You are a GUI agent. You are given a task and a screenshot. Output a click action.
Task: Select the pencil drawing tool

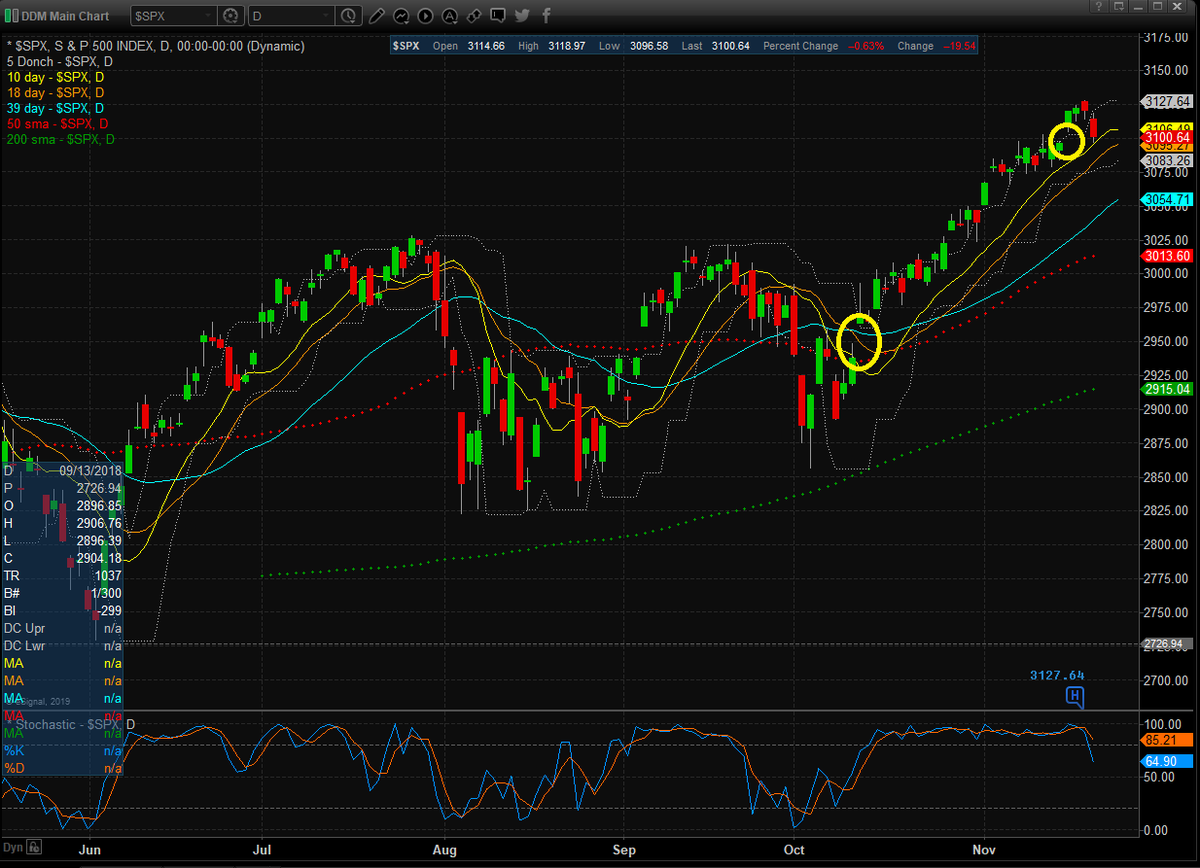(x=375, y=16)
